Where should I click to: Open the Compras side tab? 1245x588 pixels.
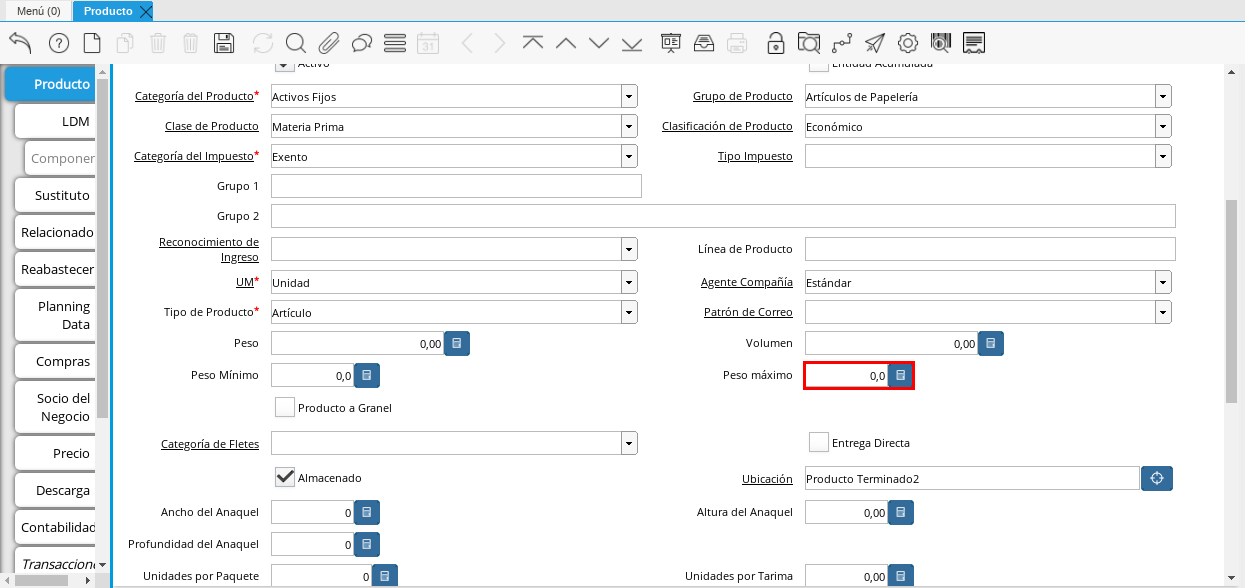(x=62, y=361)
